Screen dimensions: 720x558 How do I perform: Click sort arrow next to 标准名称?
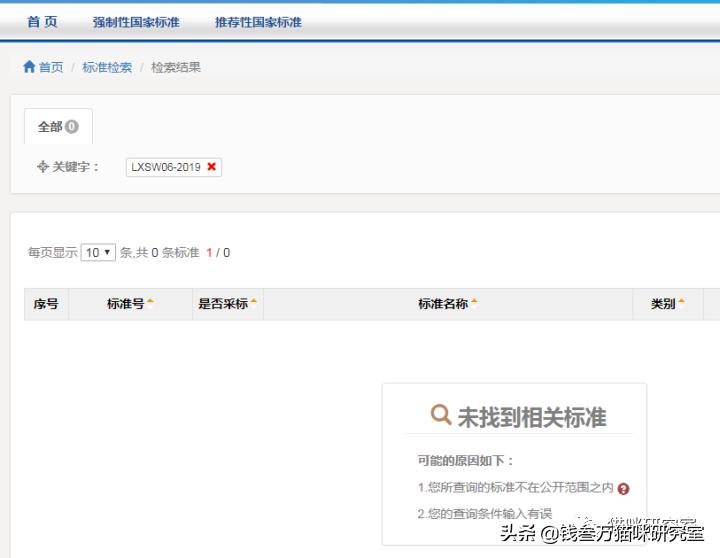coord(474,301)
